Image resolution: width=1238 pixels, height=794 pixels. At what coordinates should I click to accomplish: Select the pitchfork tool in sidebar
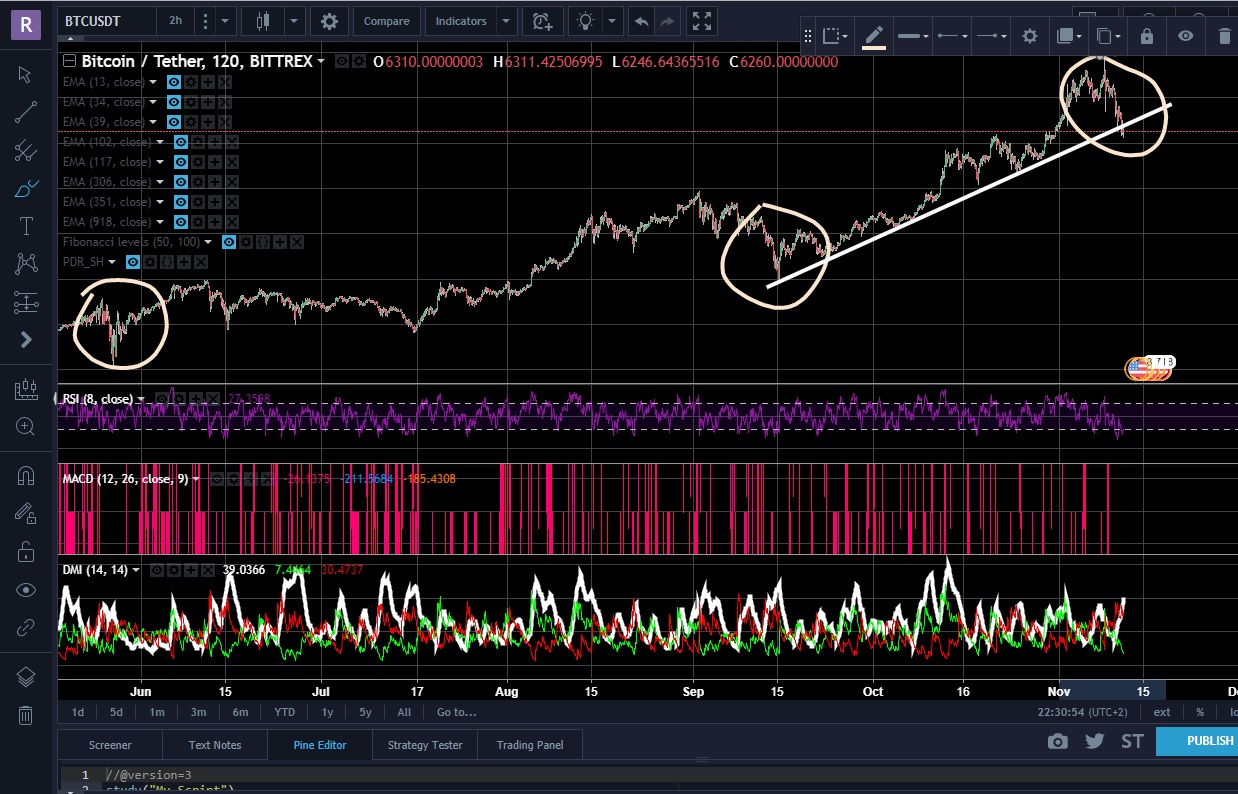[26, 150]
